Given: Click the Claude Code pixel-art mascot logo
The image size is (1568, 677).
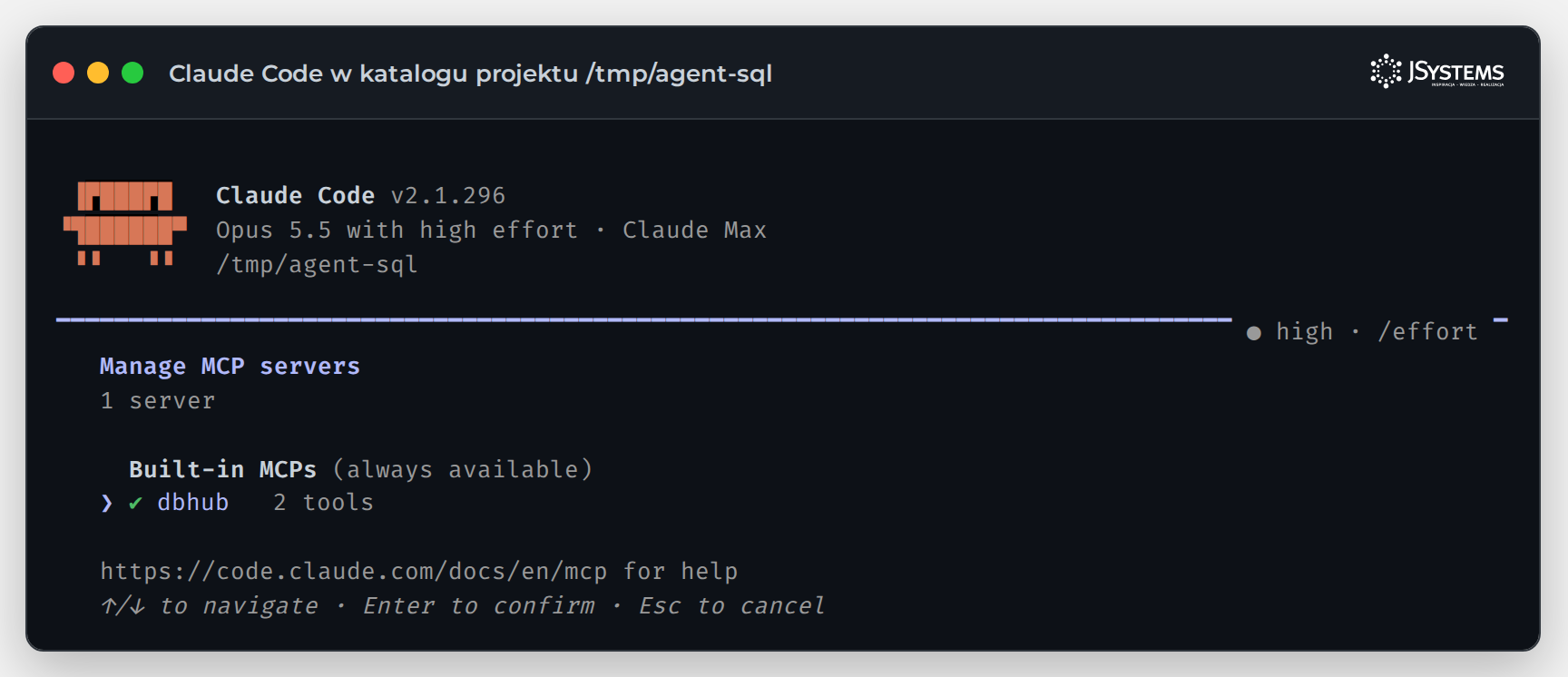Looking at the screenshot, I should (x=125, y=223).
